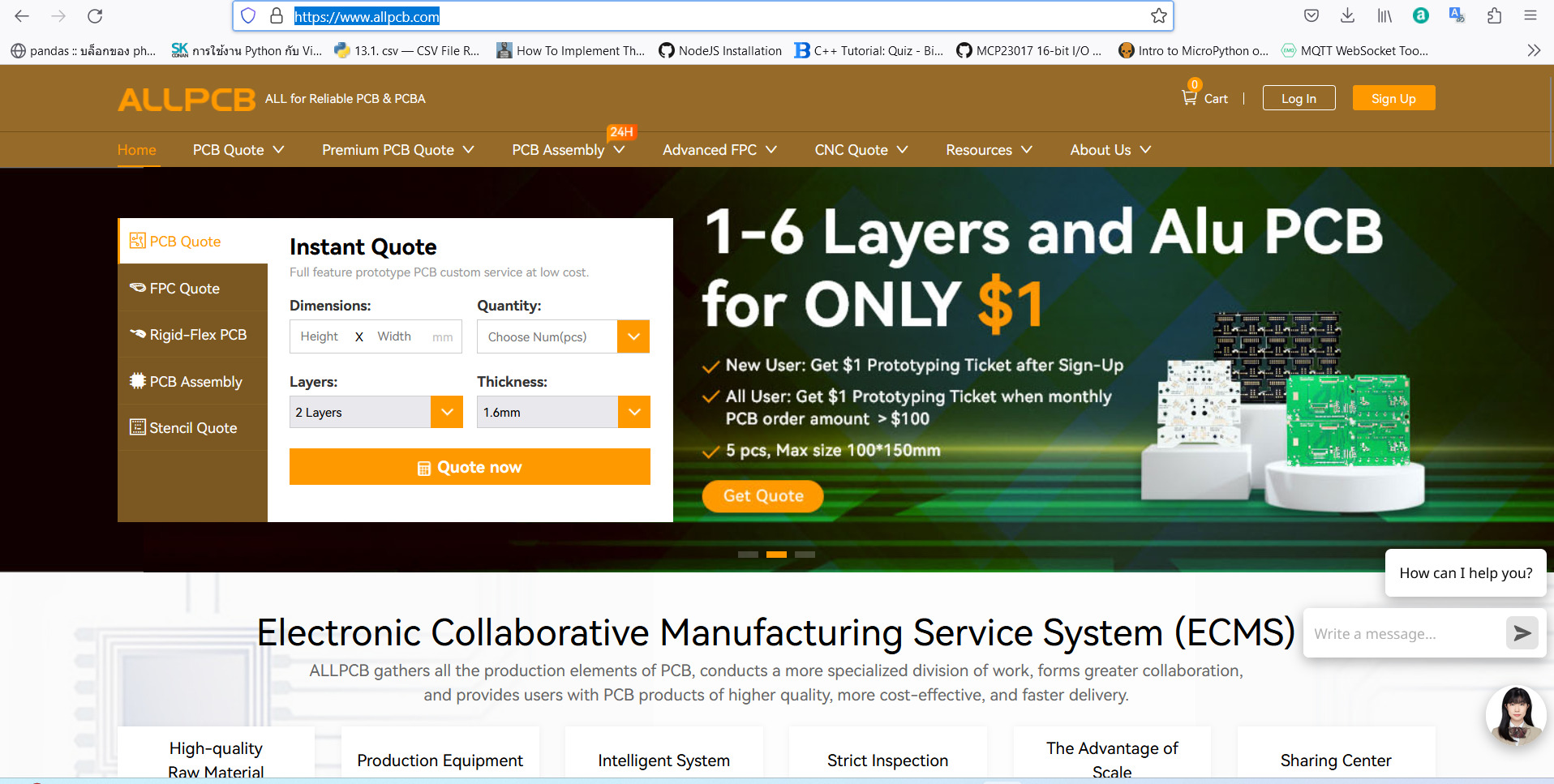Select the PCB Quote sidebar tab
This screenshot has height=784, width=1554.
pyautogui.click(x=193, y=241)
